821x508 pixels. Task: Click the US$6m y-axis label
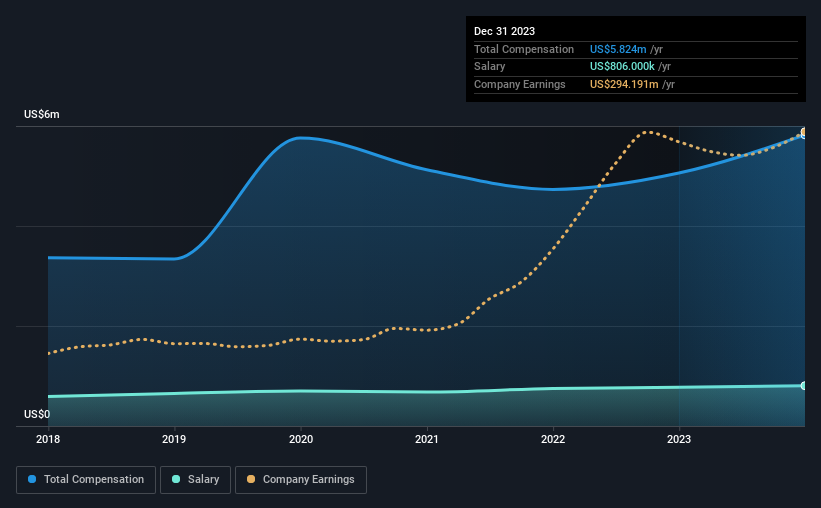42,115
